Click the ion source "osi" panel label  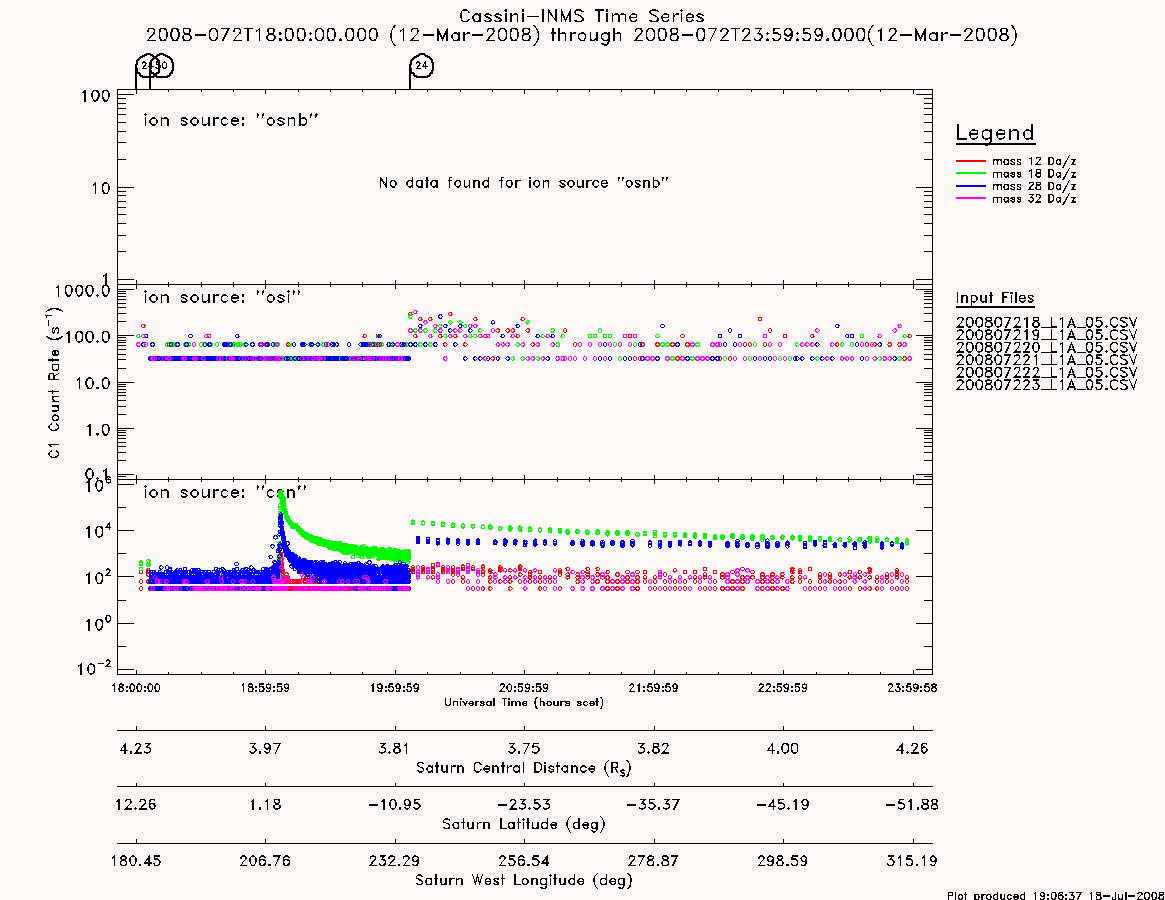pos(222,297)
